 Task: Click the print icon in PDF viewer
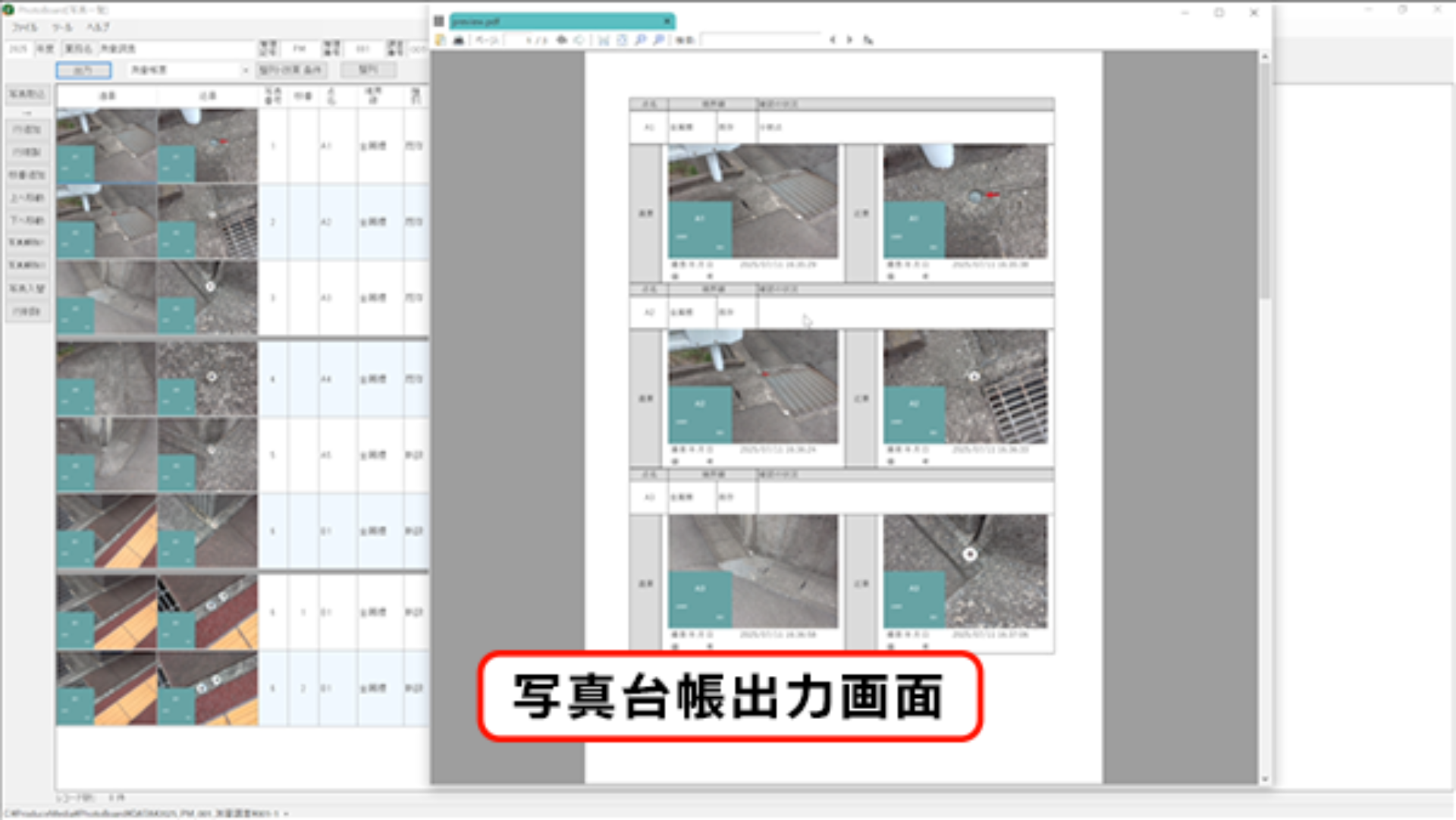click(x=459, y=40)
